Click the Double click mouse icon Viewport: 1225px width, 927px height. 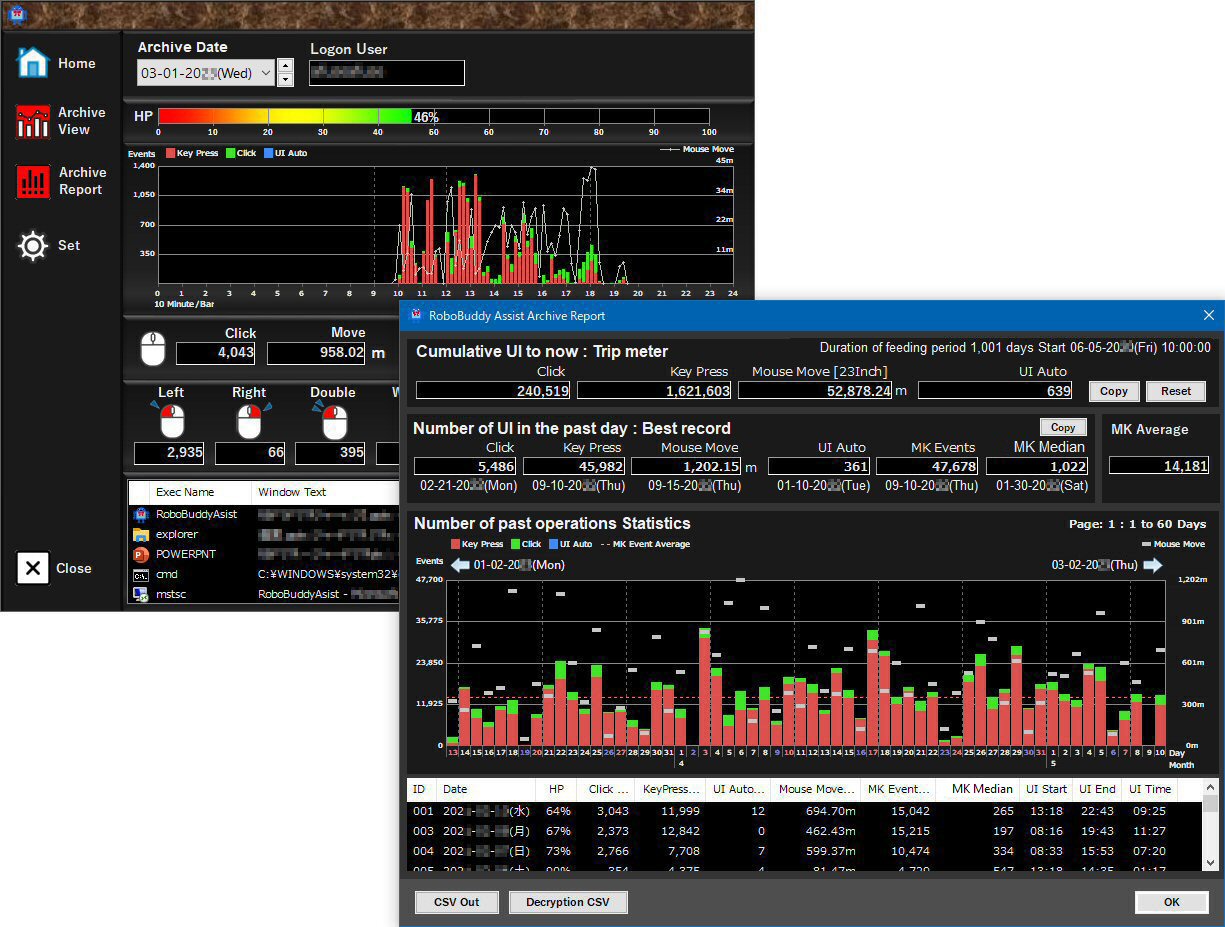[x=335, y=421]
